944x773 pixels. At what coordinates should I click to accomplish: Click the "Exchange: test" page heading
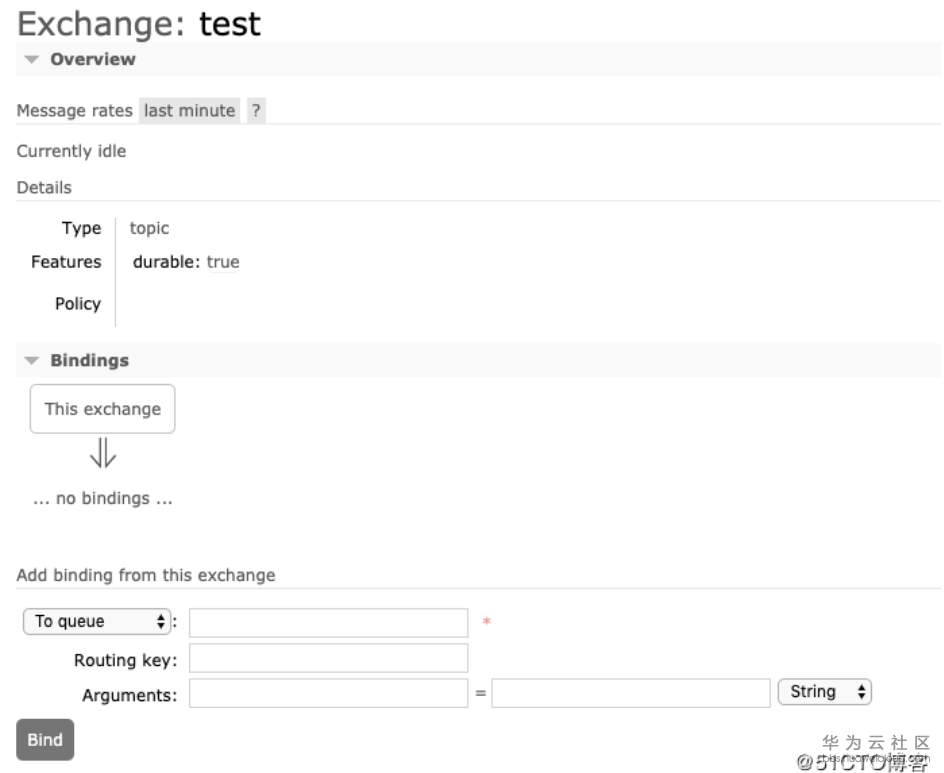[x=139, y=23]
